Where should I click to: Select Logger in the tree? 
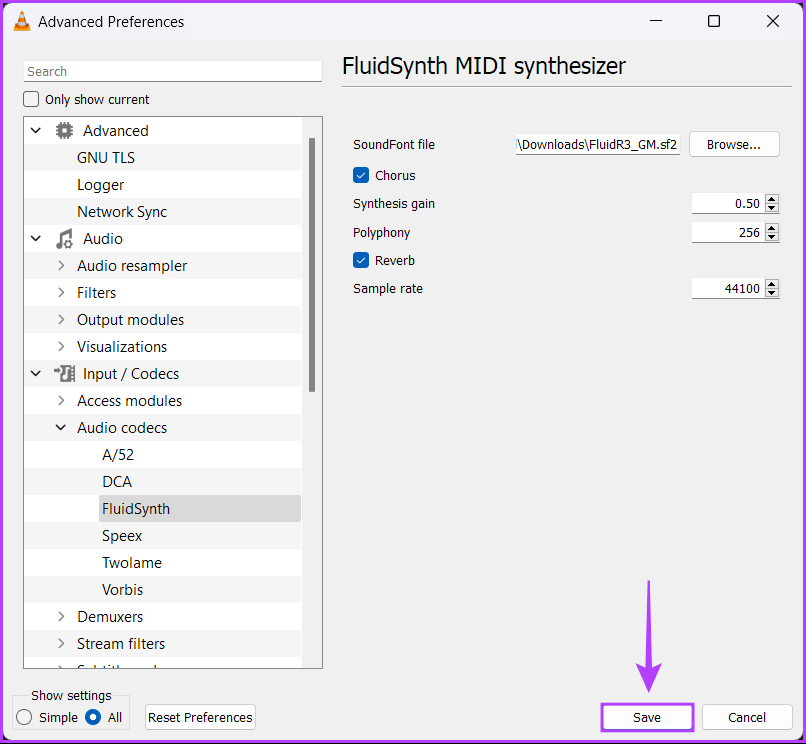[x=101, y=185]
